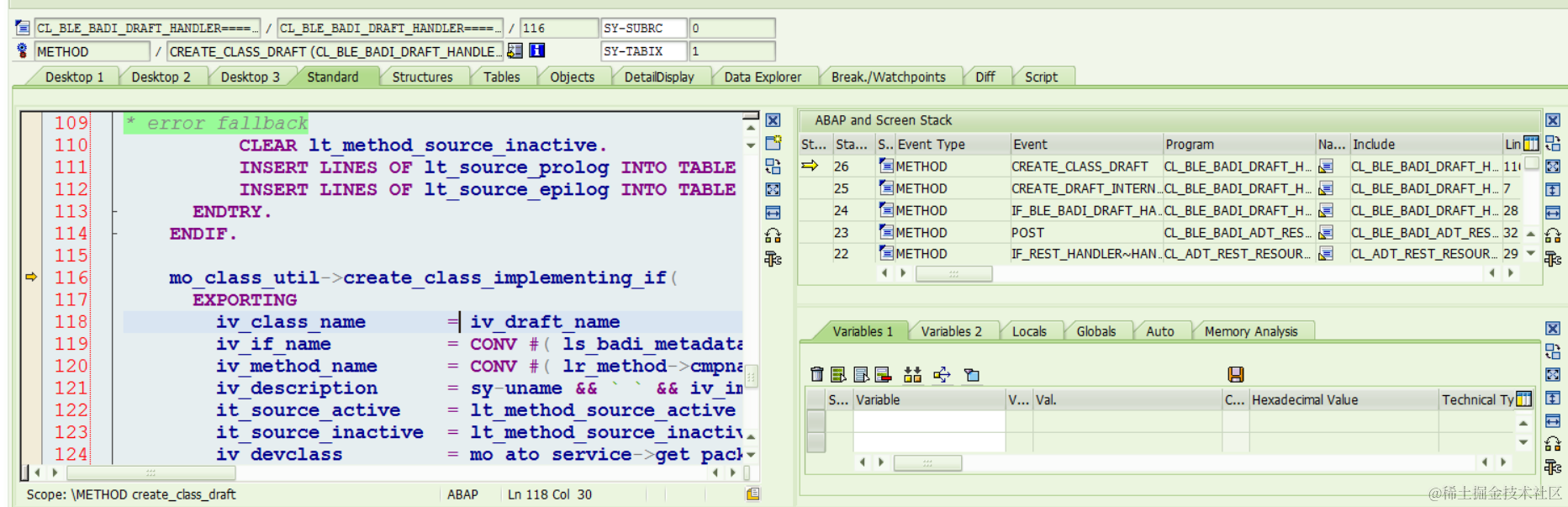Open services of Variables tool
The width and height of the screenshot is (1568, 507).
pos(1553,444)
